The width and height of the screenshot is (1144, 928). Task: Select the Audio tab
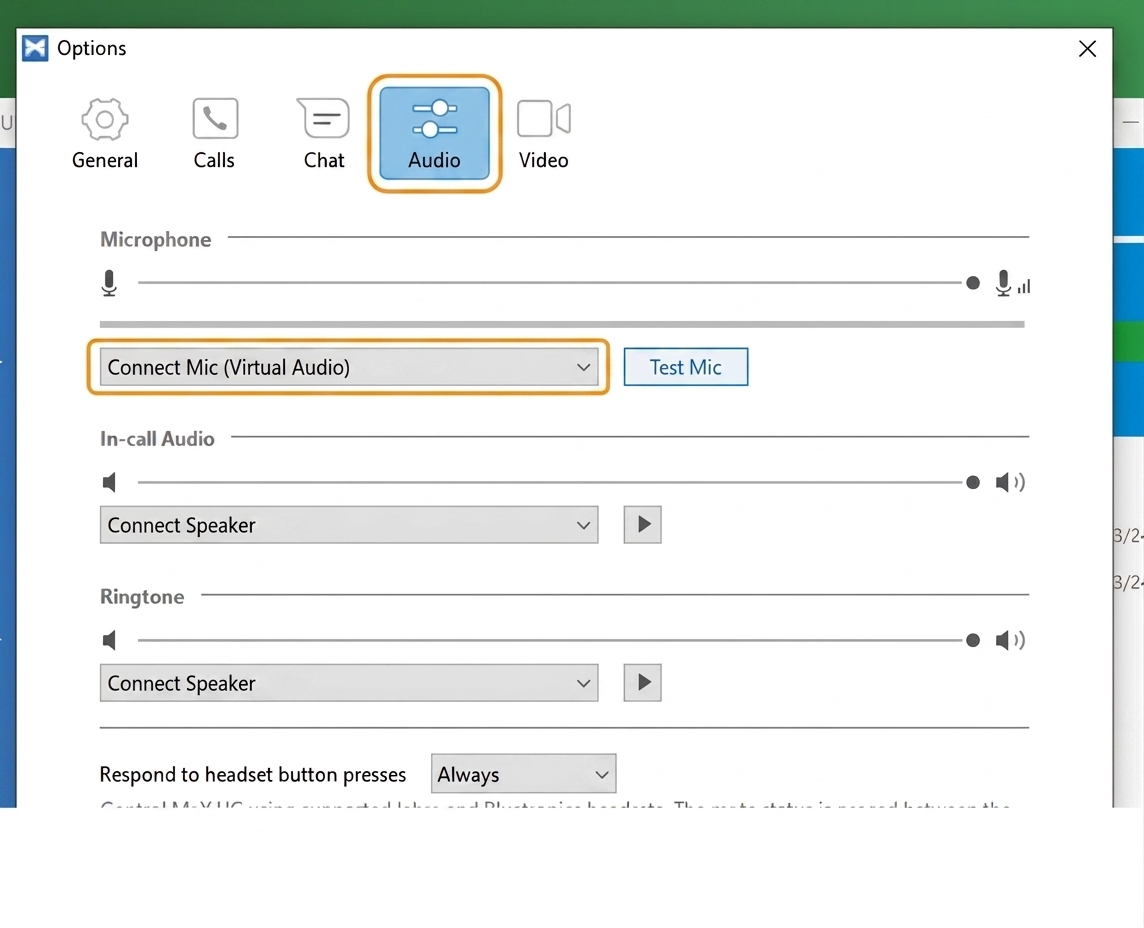(434, 134)
